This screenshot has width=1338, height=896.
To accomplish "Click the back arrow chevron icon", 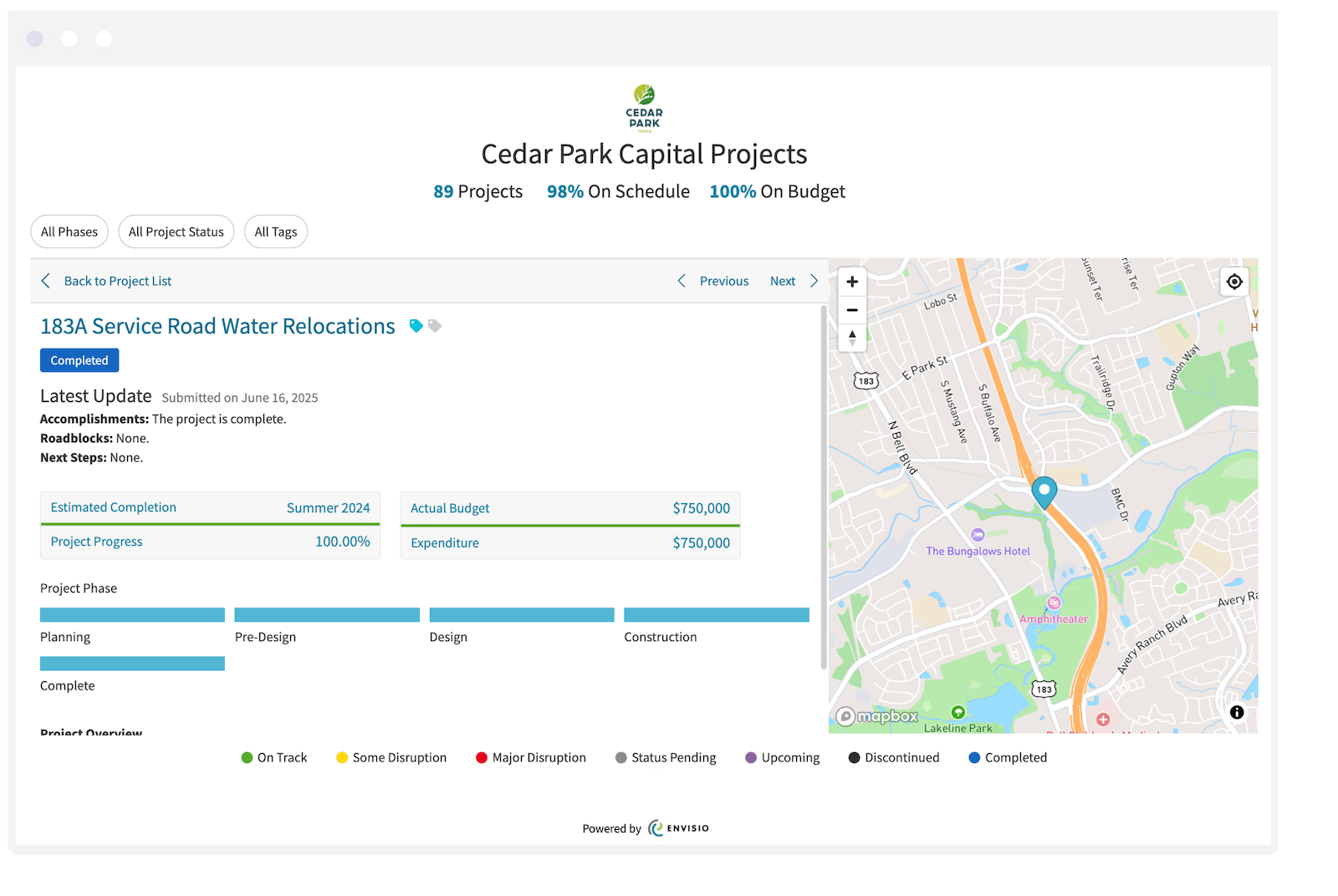I will coord(46,281).
